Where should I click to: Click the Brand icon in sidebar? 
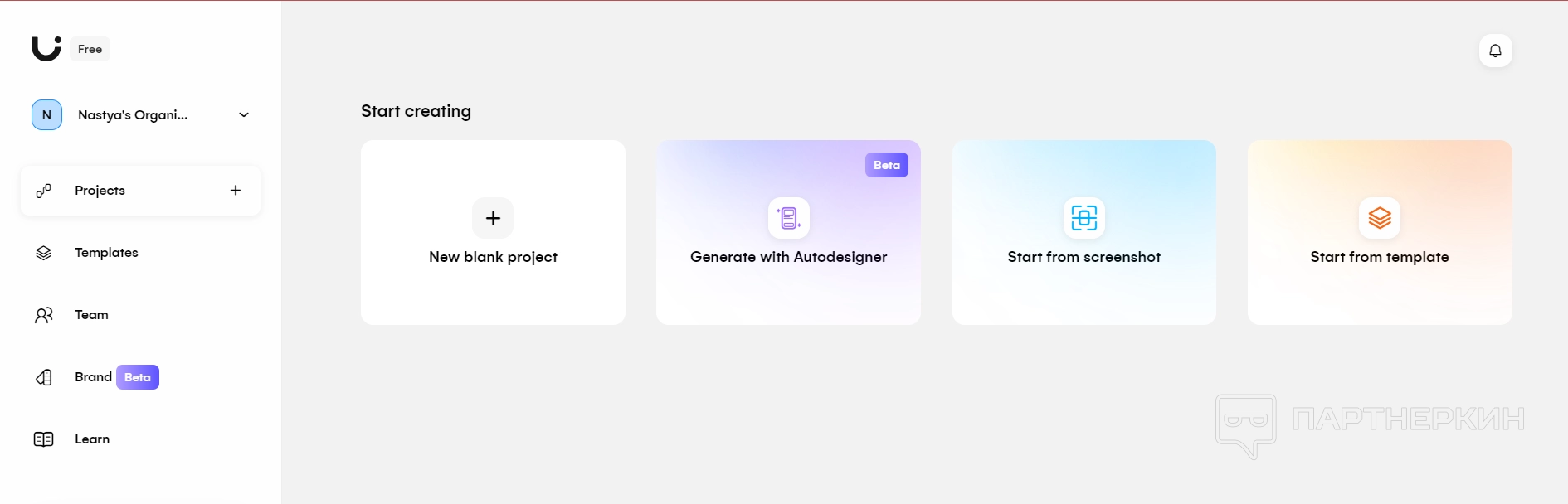[x=44, y=377]
